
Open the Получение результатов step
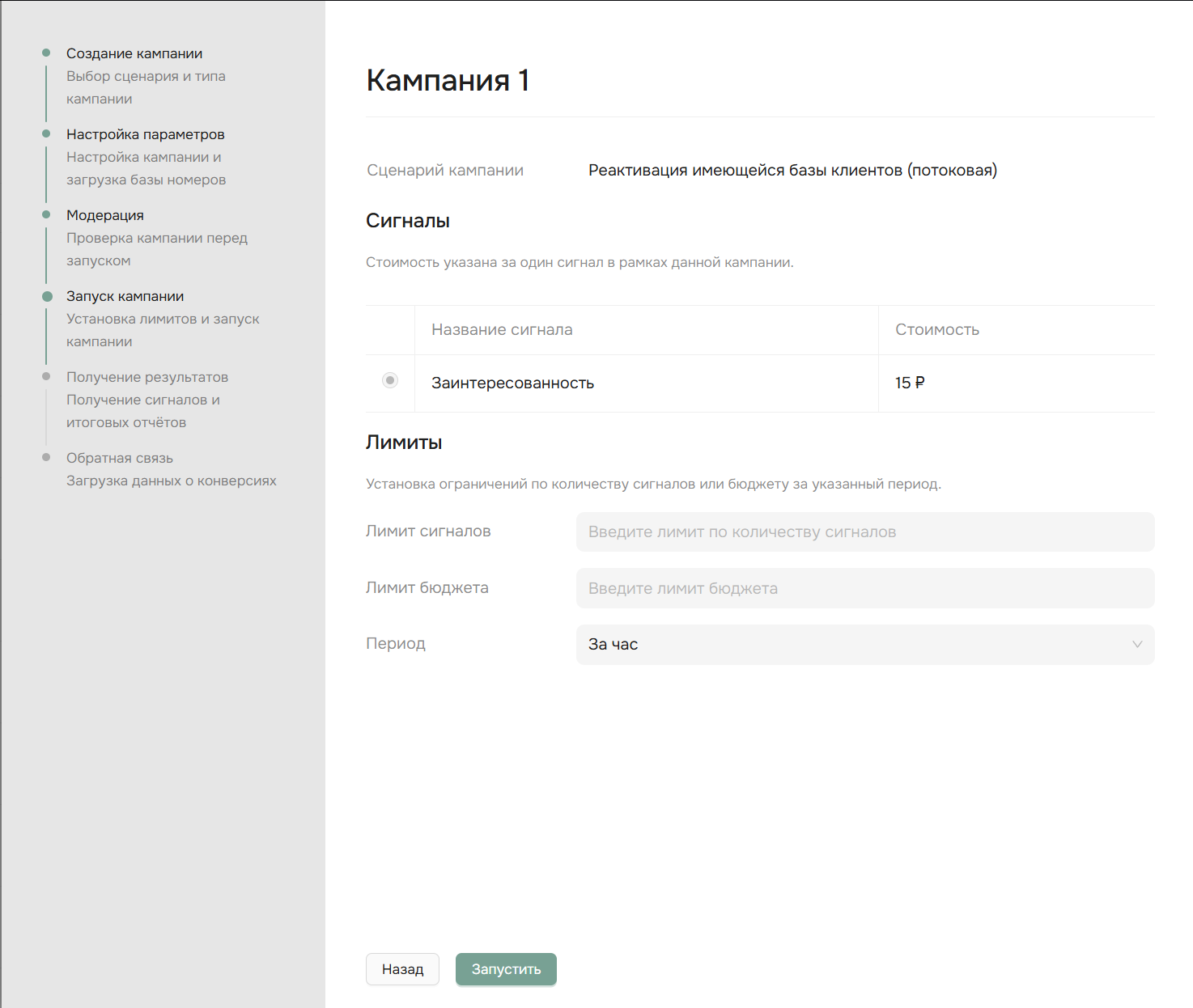click(x=147, y=377)
